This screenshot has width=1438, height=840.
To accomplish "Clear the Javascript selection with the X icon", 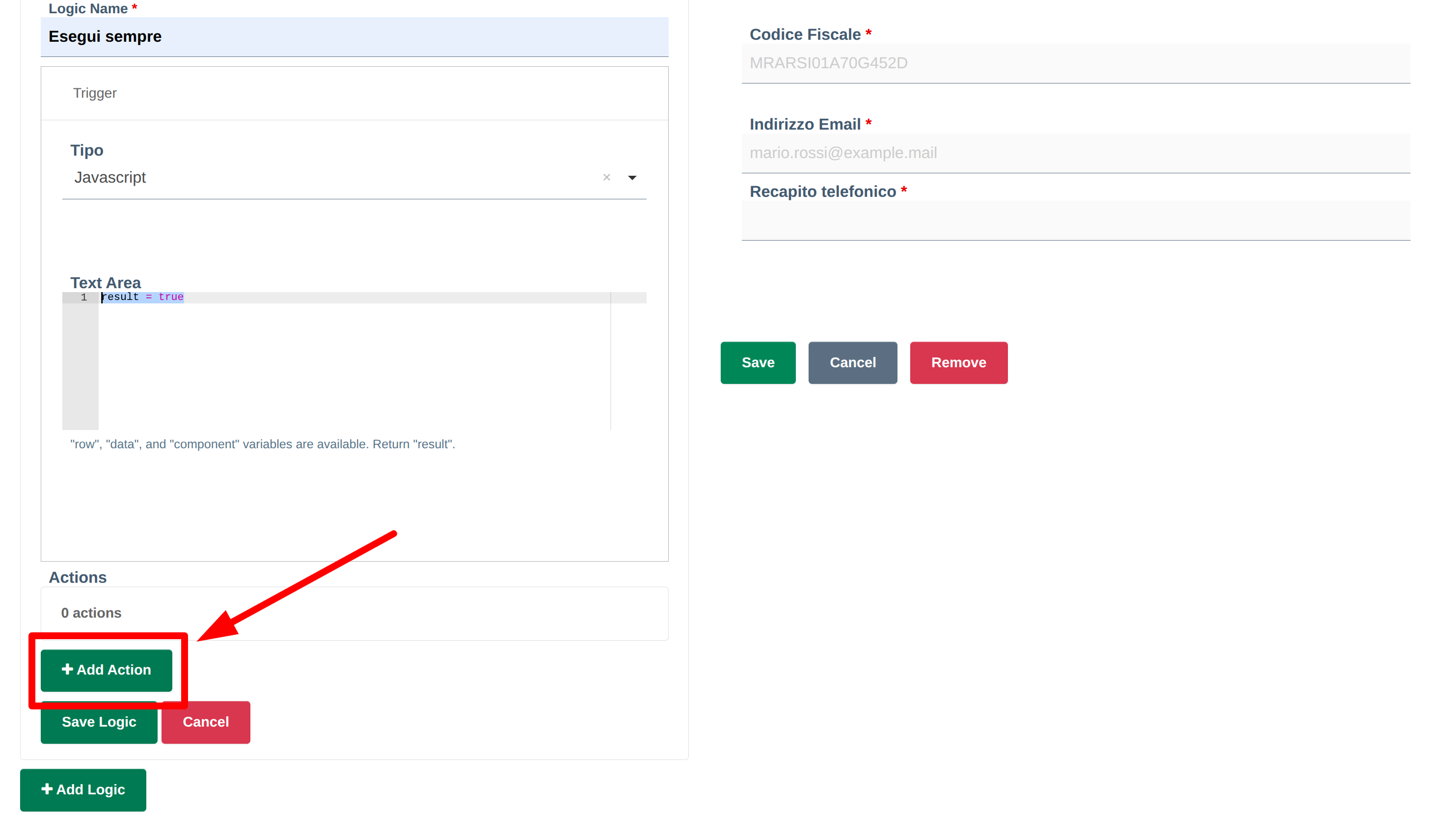I will pyautogui.click(x=607, y=177).
